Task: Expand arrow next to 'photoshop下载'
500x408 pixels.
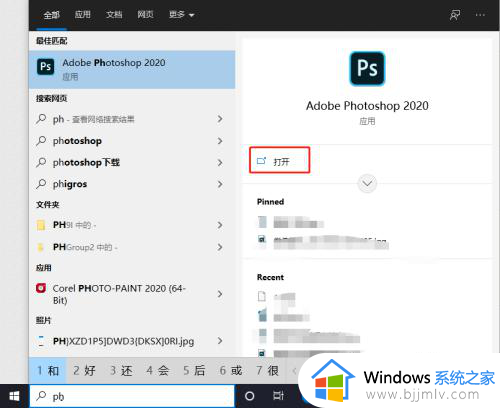Action: [220, 162]
